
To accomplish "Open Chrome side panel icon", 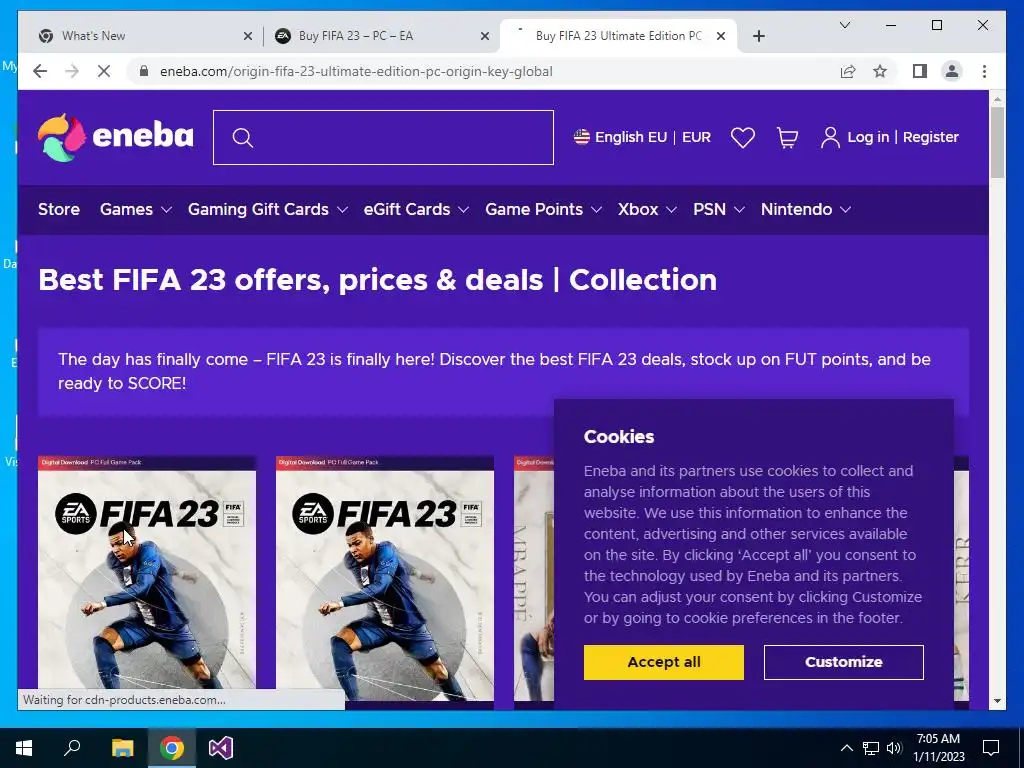I will 920,71.
